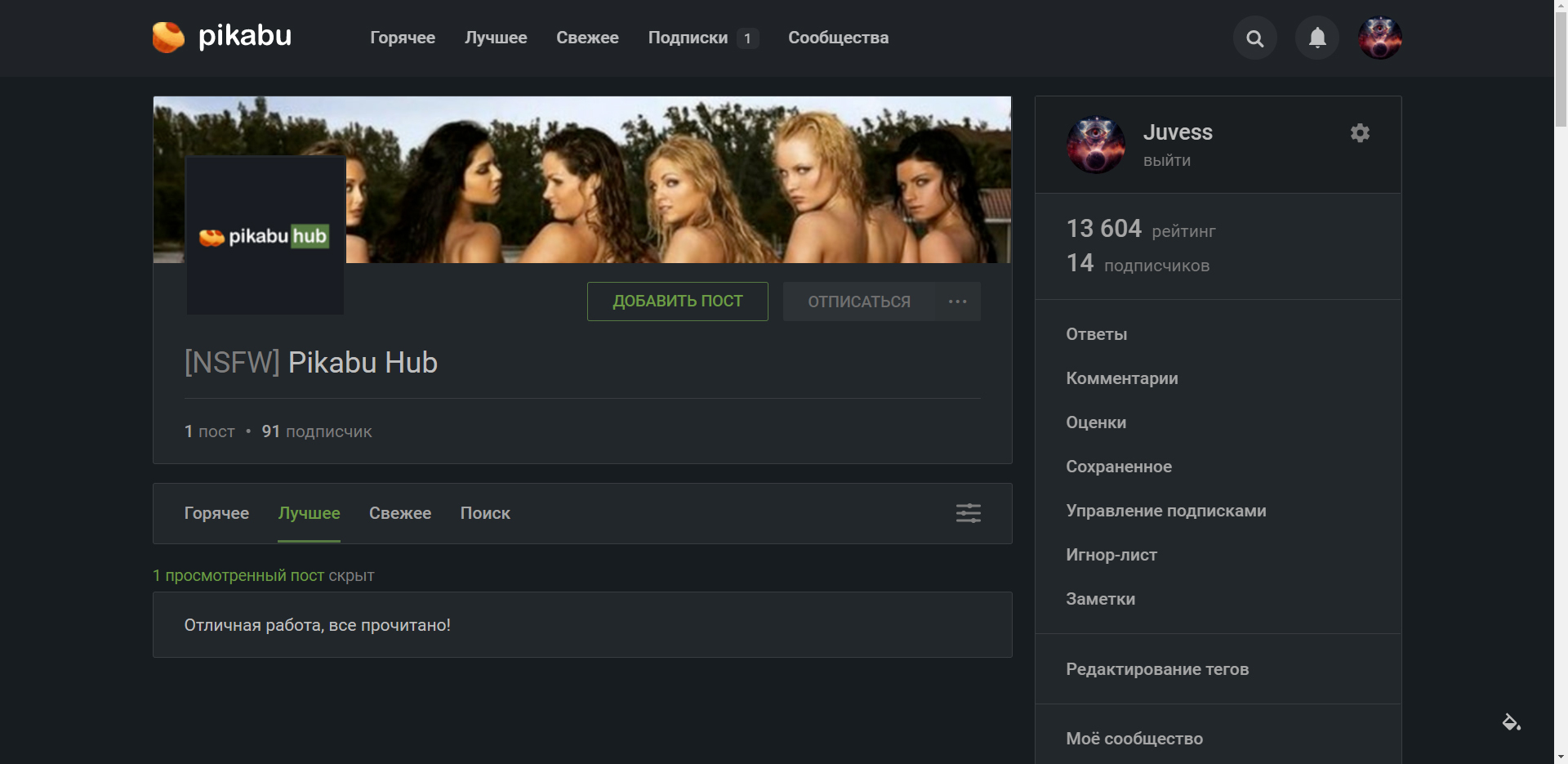Click the pikabu logo in the header
The image size is (1568, 764).
(x=221, y=37)
